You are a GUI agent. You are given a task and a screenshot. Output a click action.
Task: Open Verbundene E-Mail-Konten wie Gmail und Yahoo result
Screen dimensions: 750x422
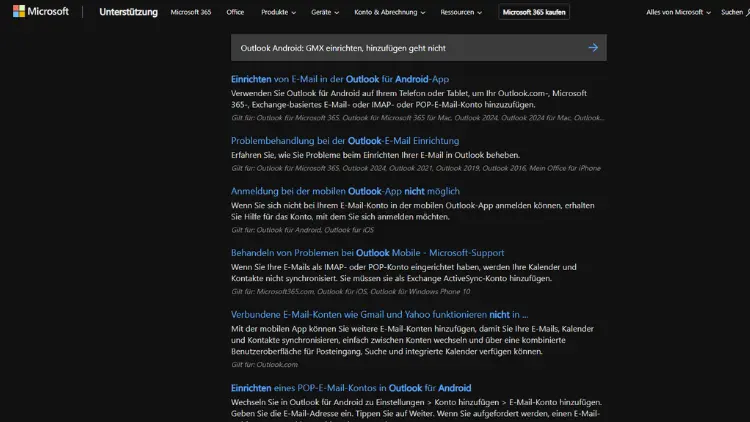tap(379, 314)
